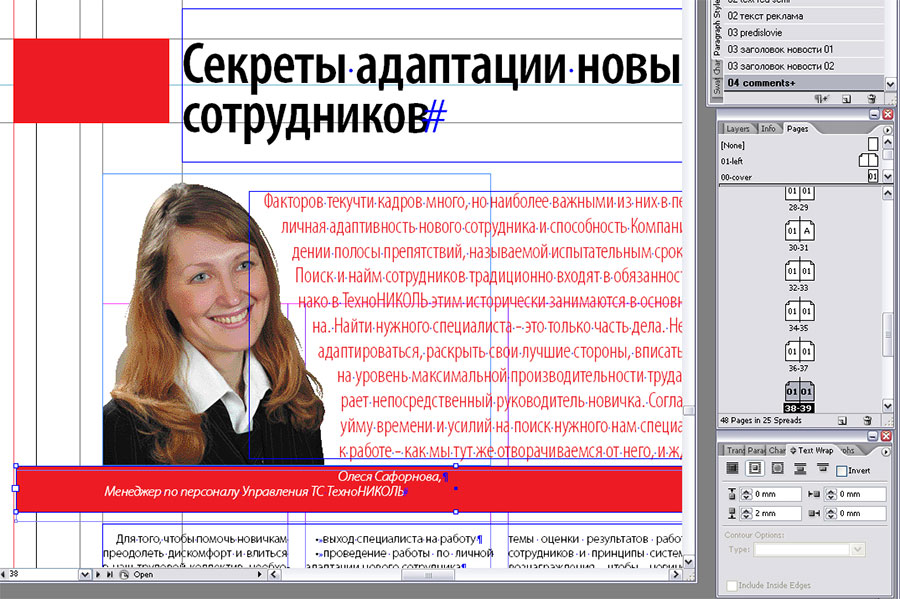
Task: Select 04 comments+ paragraph style
Action: pos(802,83)
